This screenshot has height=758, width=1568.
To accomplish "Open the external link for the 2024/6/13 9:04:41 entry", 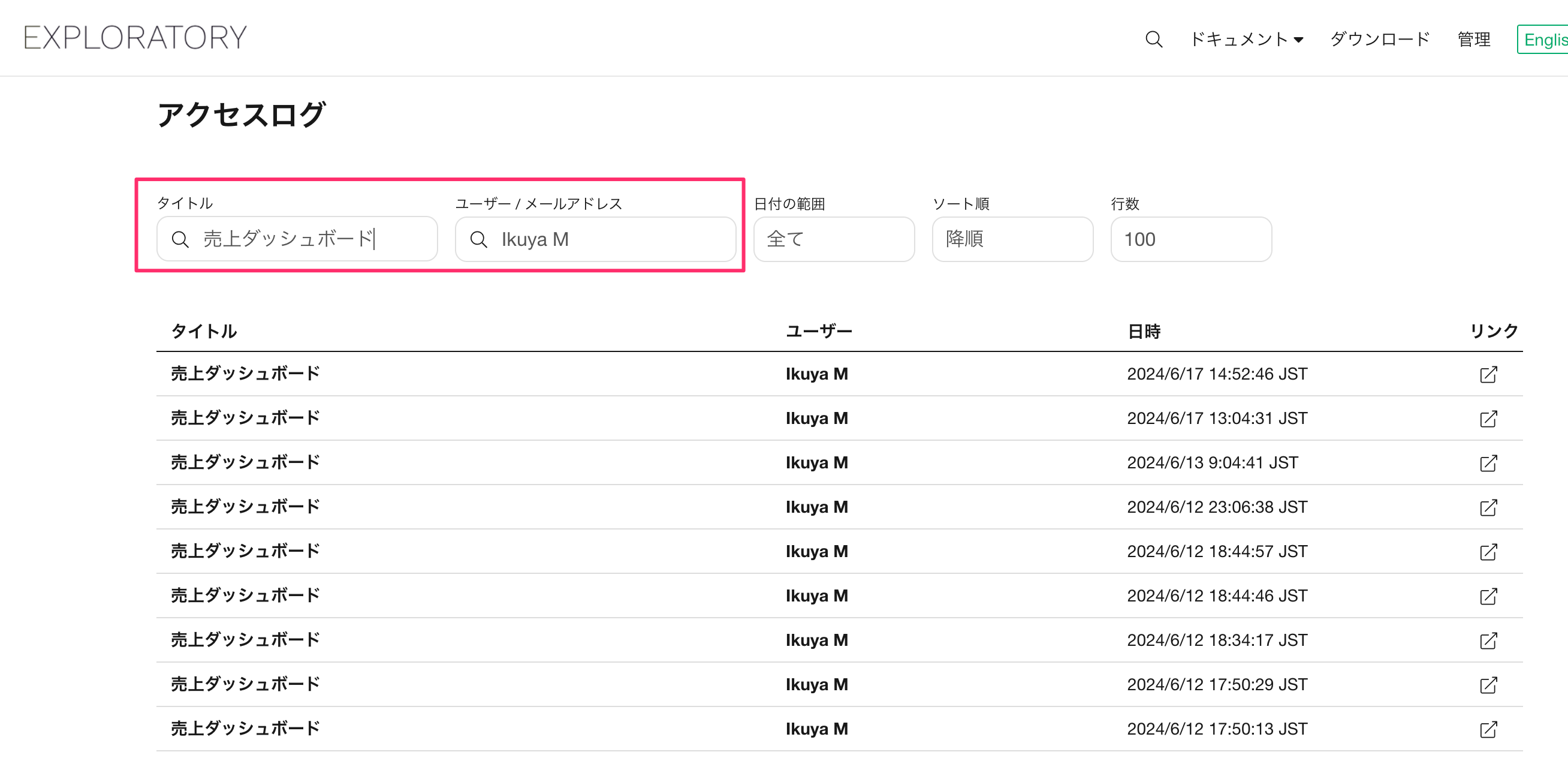I will [x=1488, y=464].
